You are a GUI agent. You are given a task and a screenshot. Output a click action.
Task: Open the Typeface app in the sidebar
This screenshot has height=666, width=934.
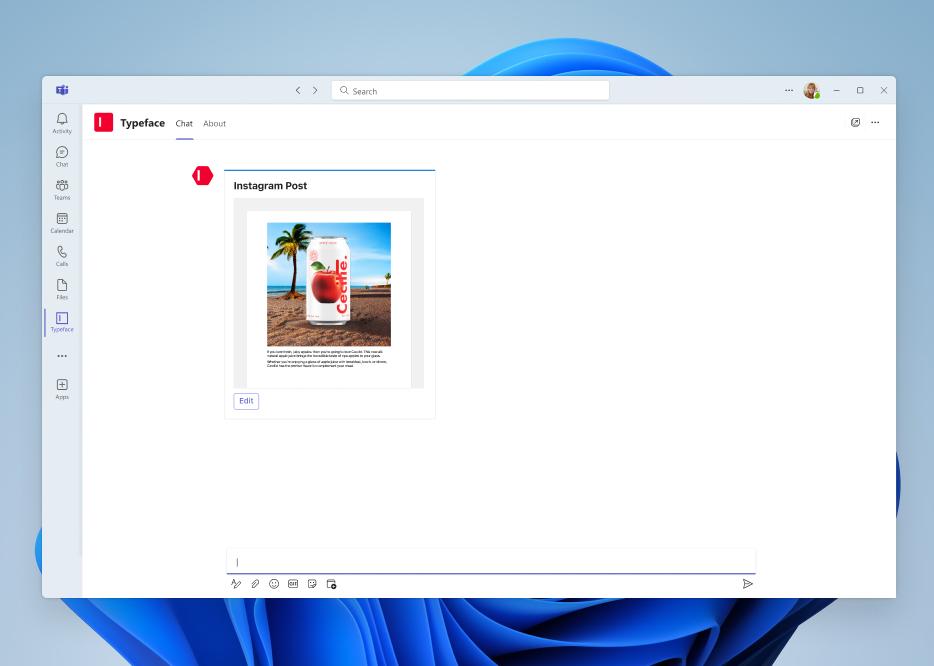[x=61, y=320]
